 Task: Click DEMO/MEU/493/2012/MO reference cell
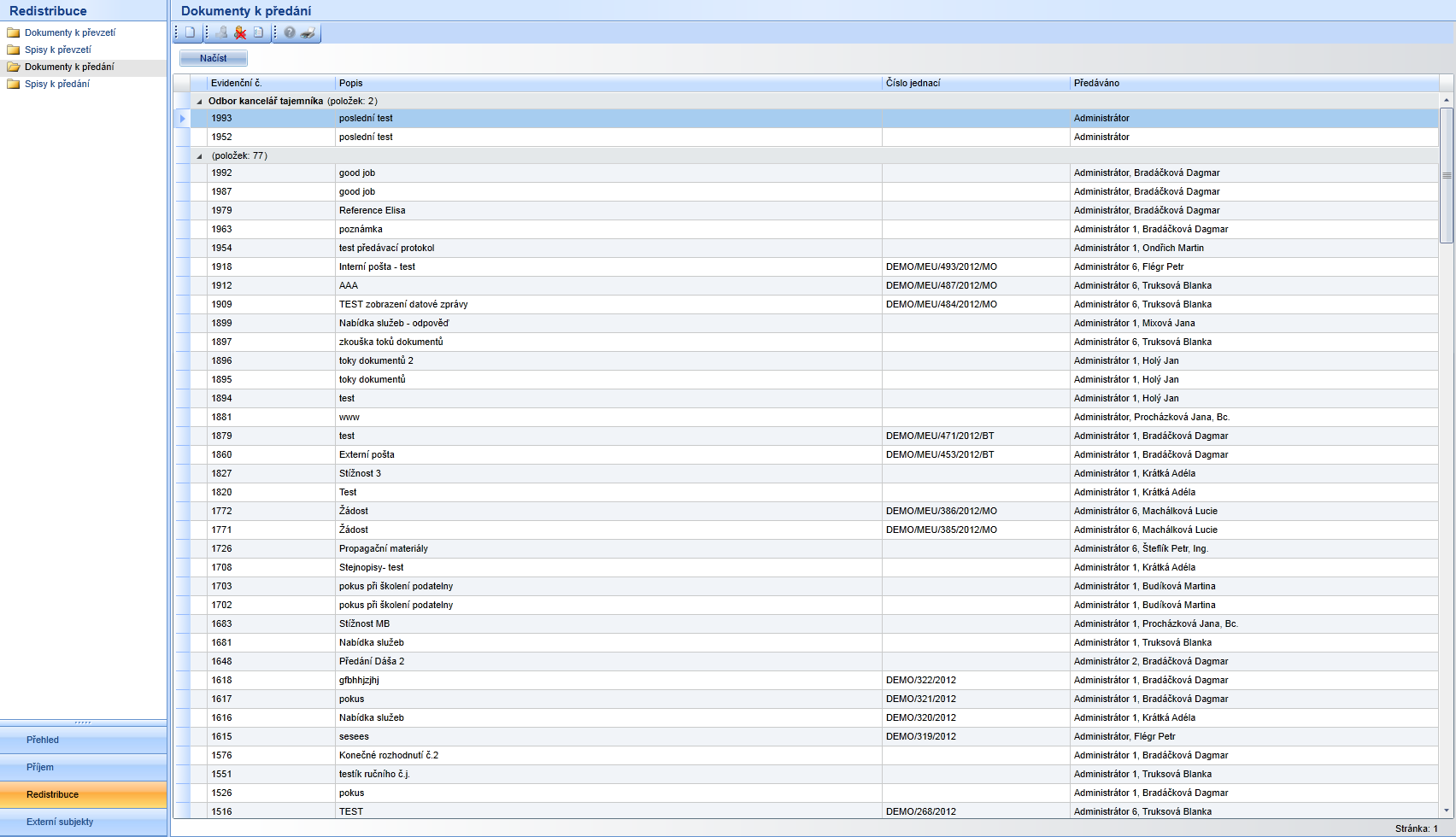(976, 266)
